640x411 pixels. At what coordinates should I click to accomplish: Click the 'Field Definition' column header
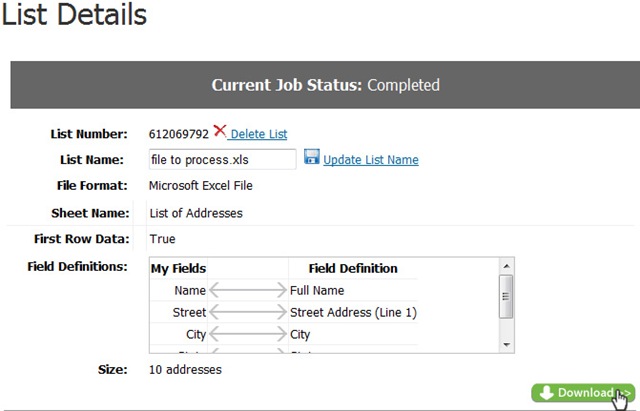pos(353,268)
